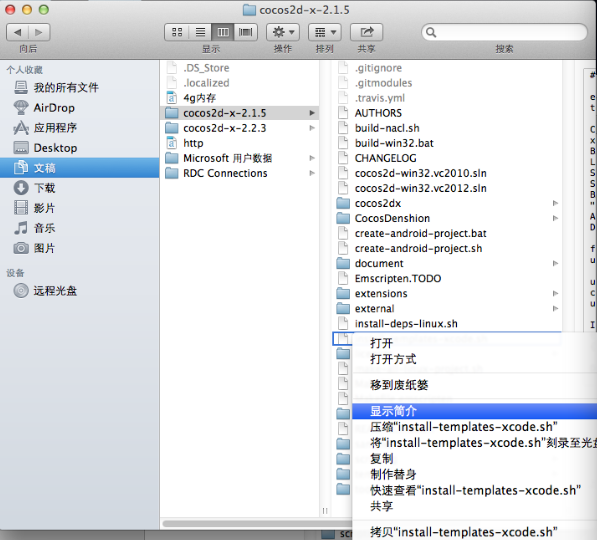Choose 共享 from the context menu
The width and height of the screenshot is (597, 540).
(x=474, y=506)
